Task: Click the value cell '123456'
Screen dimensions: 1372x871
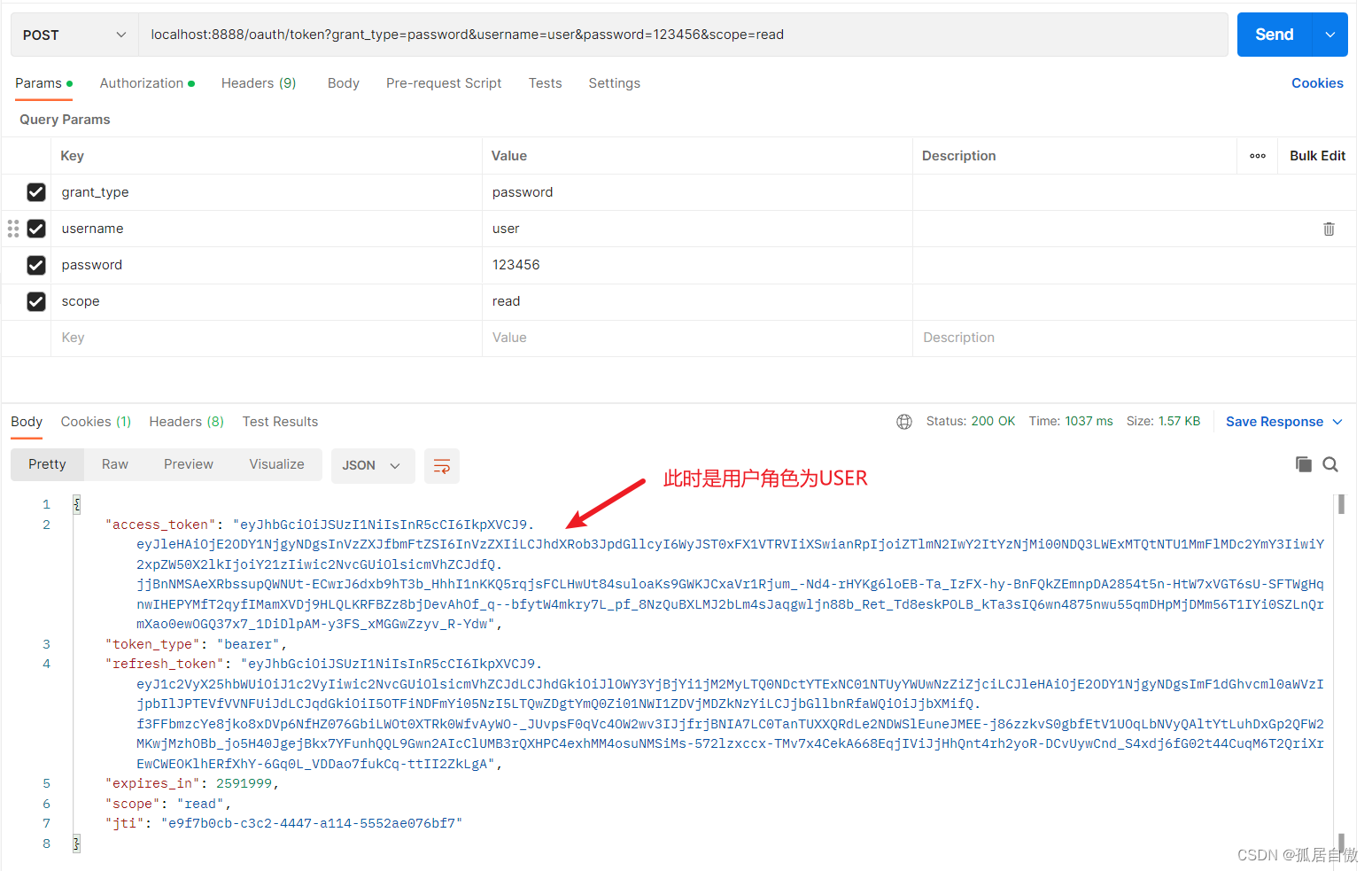Action: pyautogui.click(x=697, y=265)
